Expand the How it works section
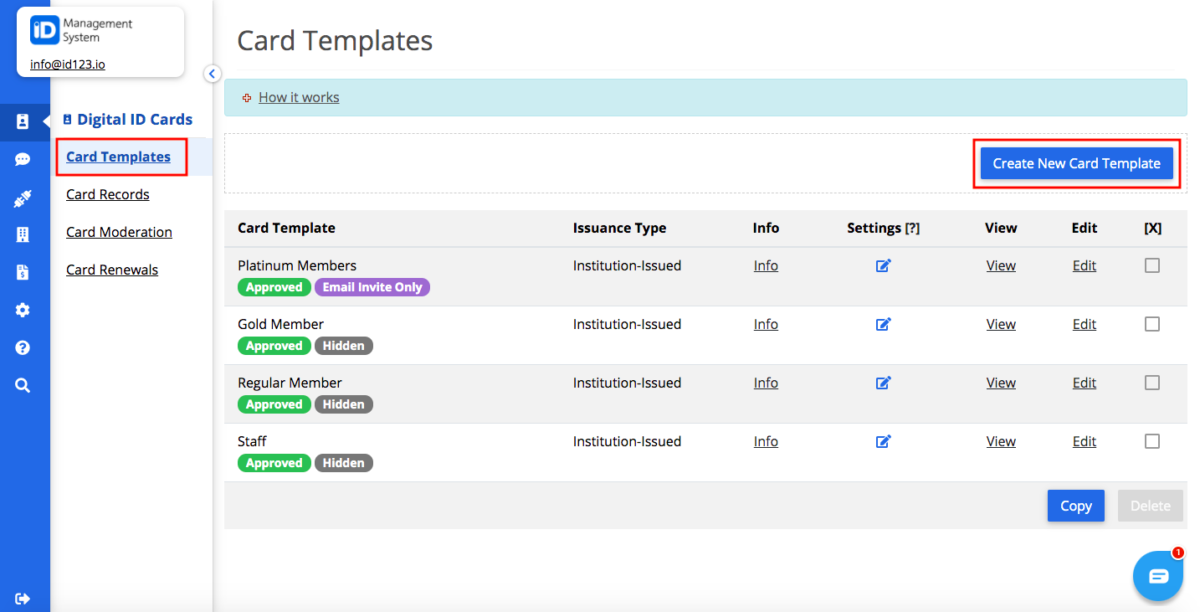The image size is (1200, 612). pos(298,97)
